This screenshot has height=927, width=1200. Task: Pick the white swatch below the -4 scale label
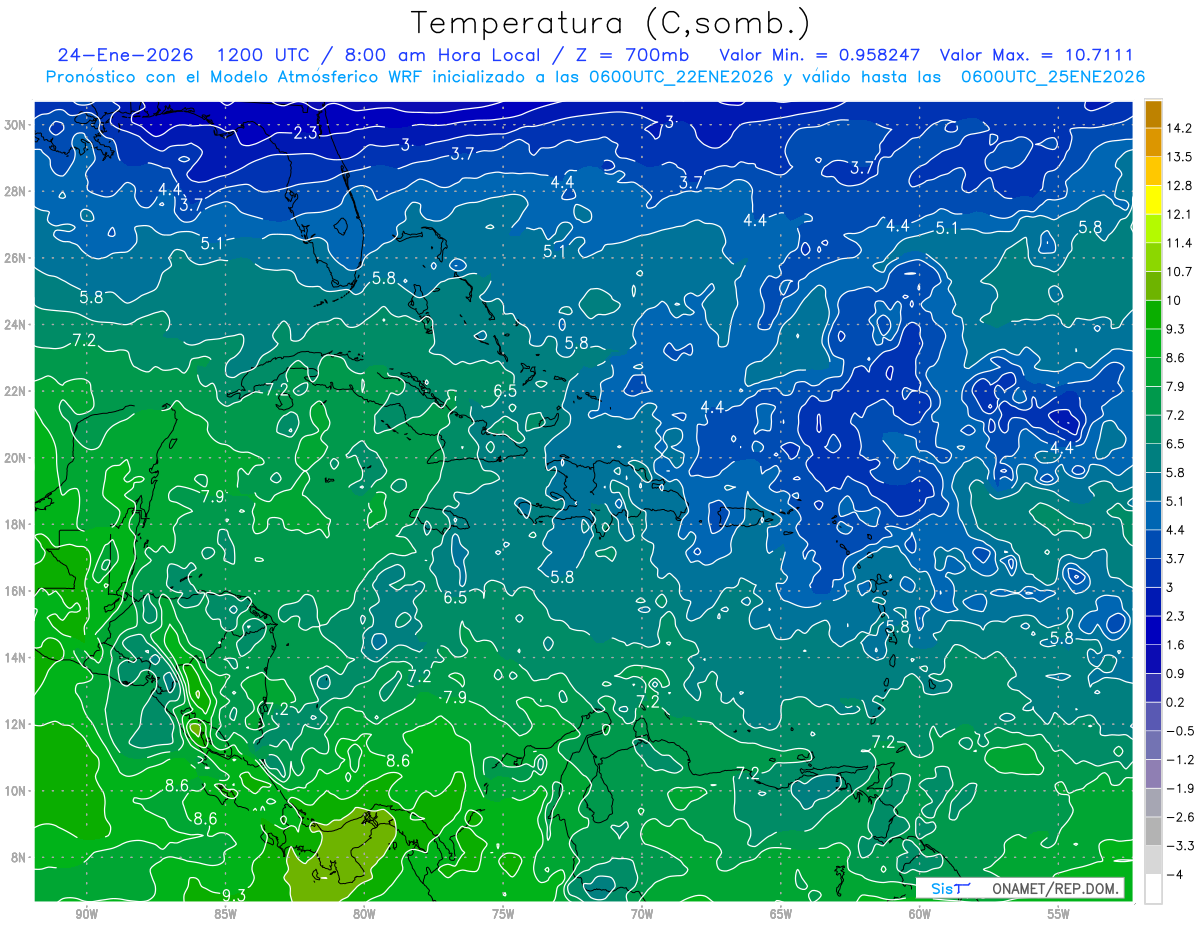(x=1153, y=888)
